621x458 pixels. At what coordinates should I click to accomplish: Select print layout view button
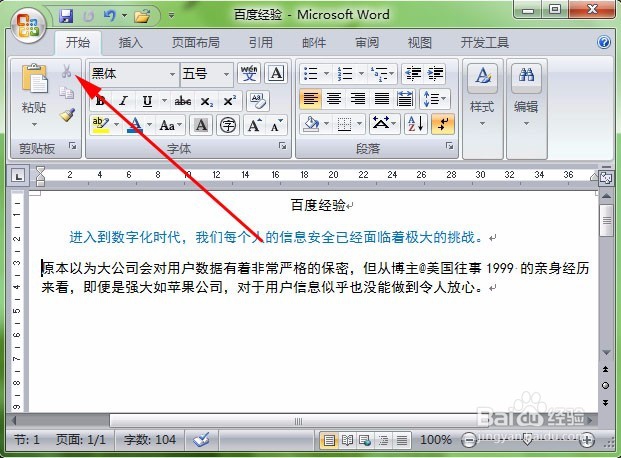[328, 440]
